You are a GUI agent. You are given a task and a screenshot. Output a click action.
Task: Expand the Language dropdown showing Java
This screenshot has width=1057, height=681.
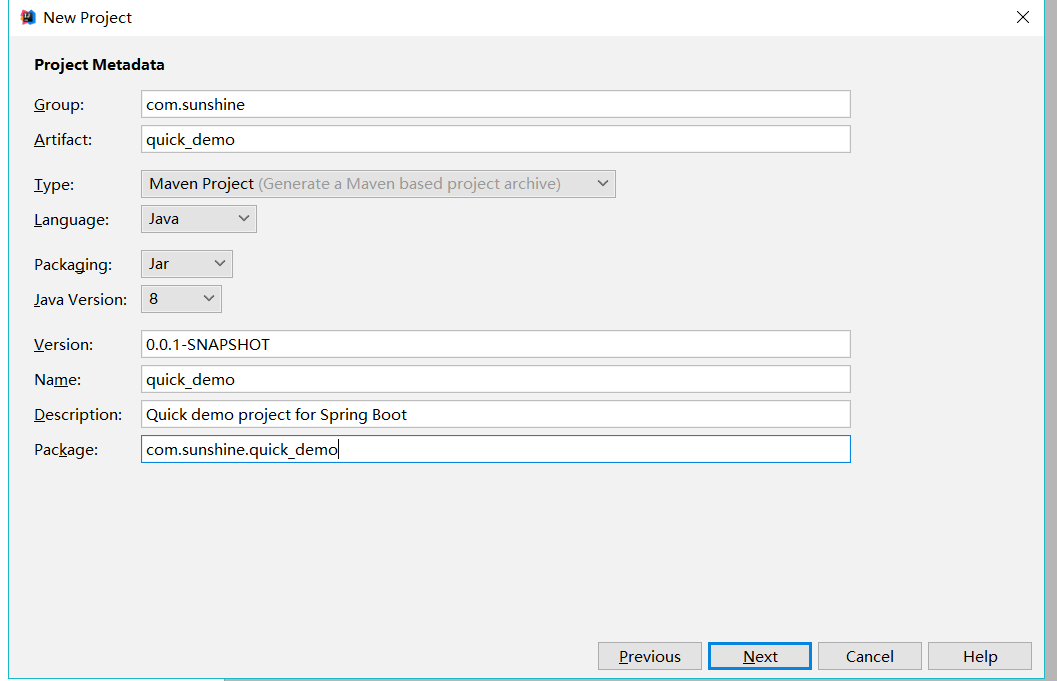[x=199, y=219]
